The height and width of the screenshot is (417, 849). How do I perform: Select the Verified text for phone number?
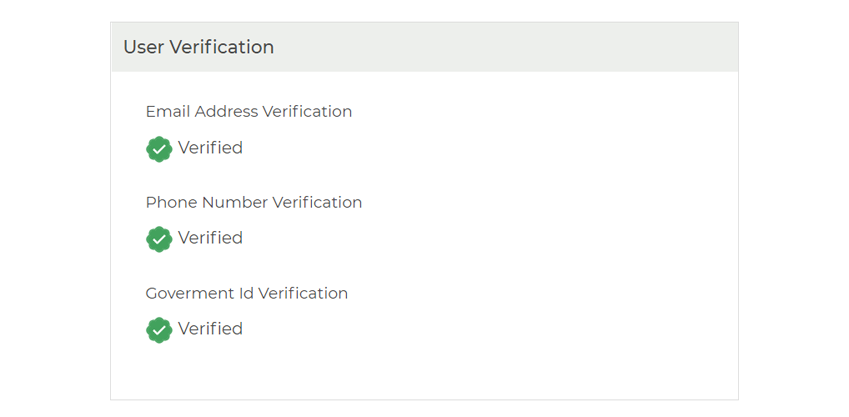tap(210, 238)
